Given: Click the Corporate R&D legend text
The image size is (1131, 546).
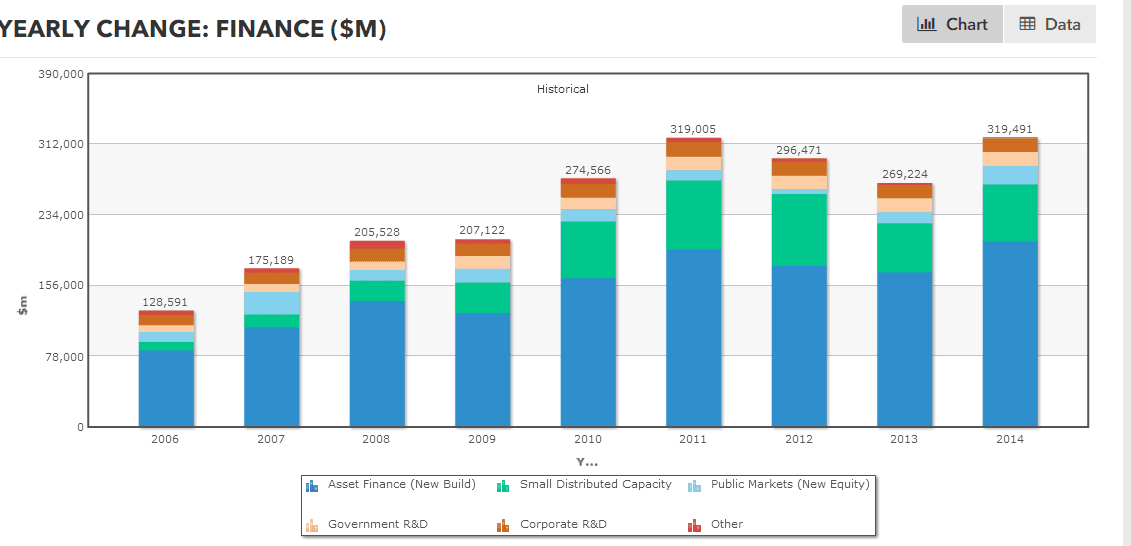Looking at the screenshot, I should (563, 525).
